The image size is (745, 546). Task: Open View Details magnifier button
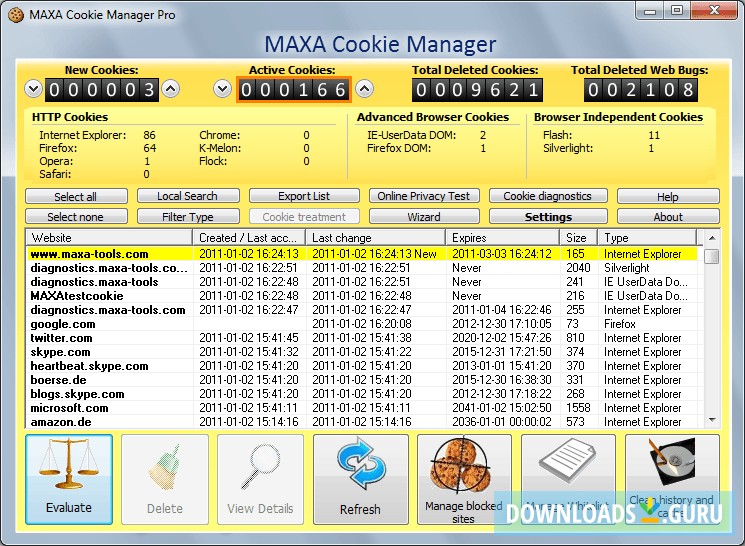tap(260, 479)
